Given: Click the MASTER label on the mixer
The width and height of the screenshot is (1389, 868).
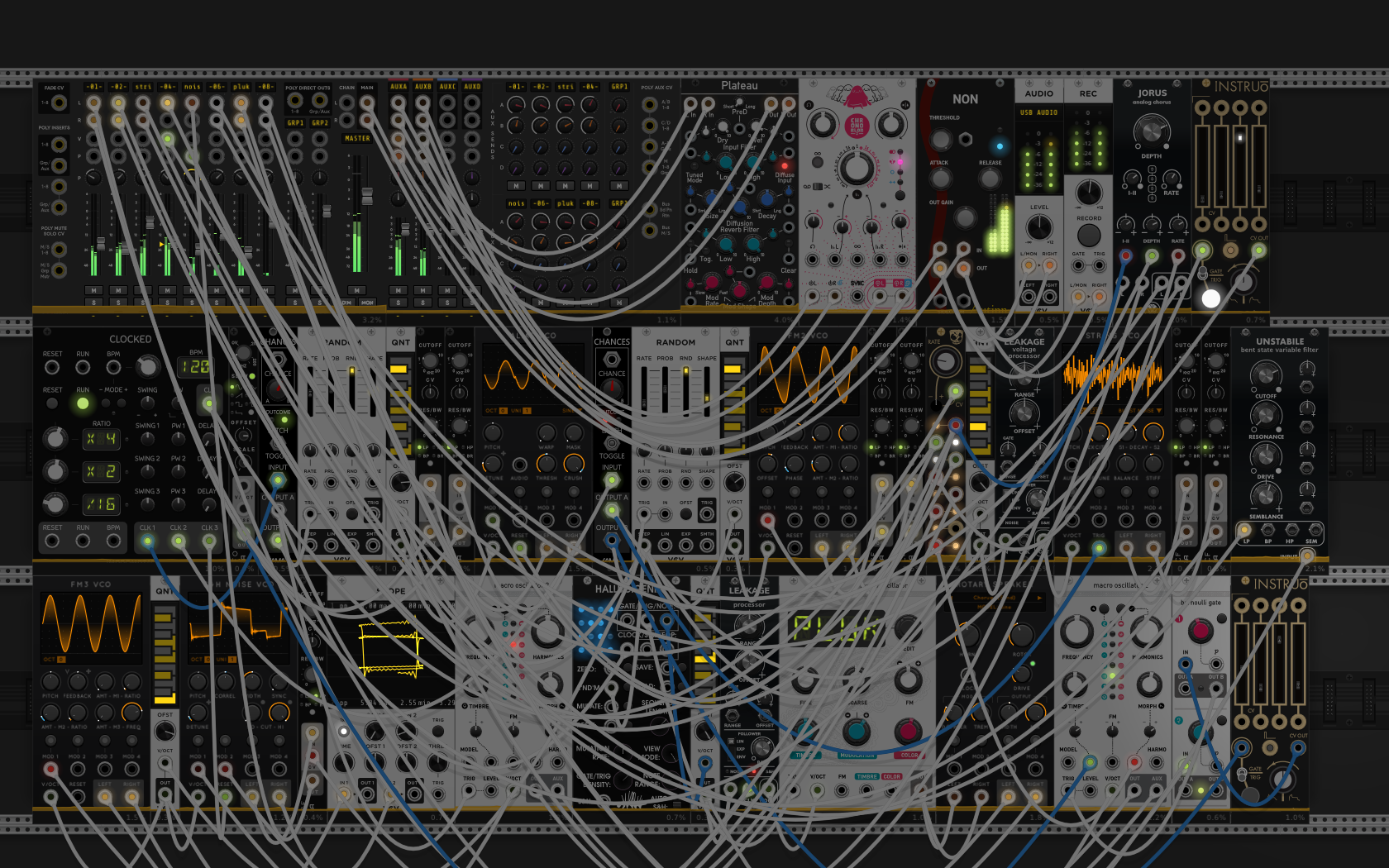Looking at the screenshot, I should coord(357,139).
